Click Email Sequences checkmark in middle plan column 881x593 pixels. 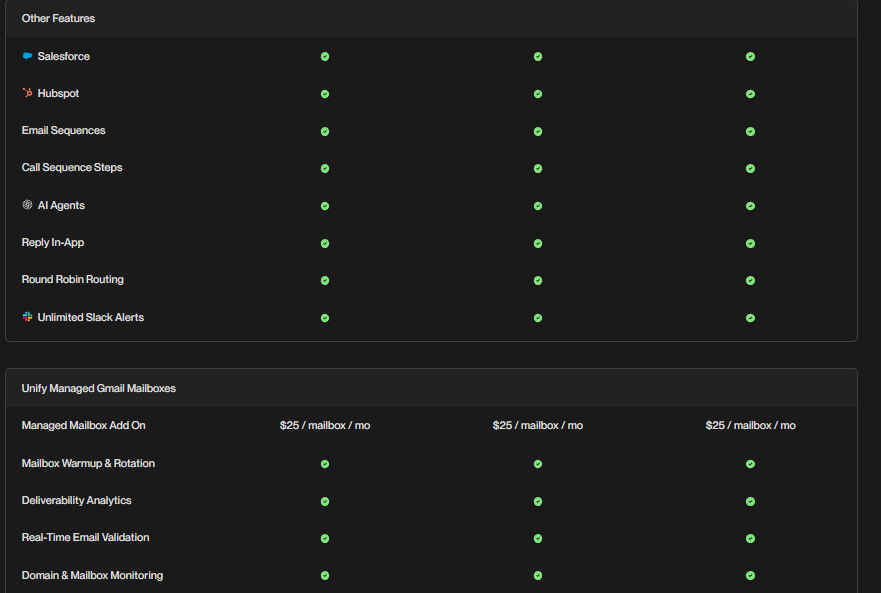[538, 132]
